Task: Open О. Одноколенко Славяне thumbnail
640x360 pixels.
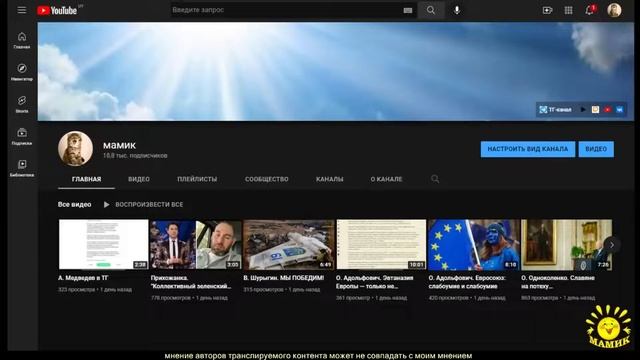Action: [567, 244]
